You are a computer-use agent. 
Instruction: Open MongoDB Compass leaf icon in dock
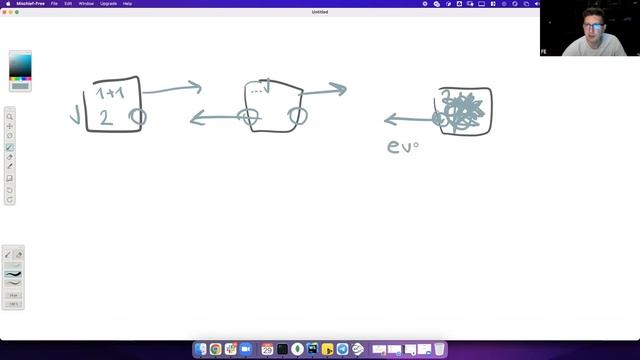298,349
